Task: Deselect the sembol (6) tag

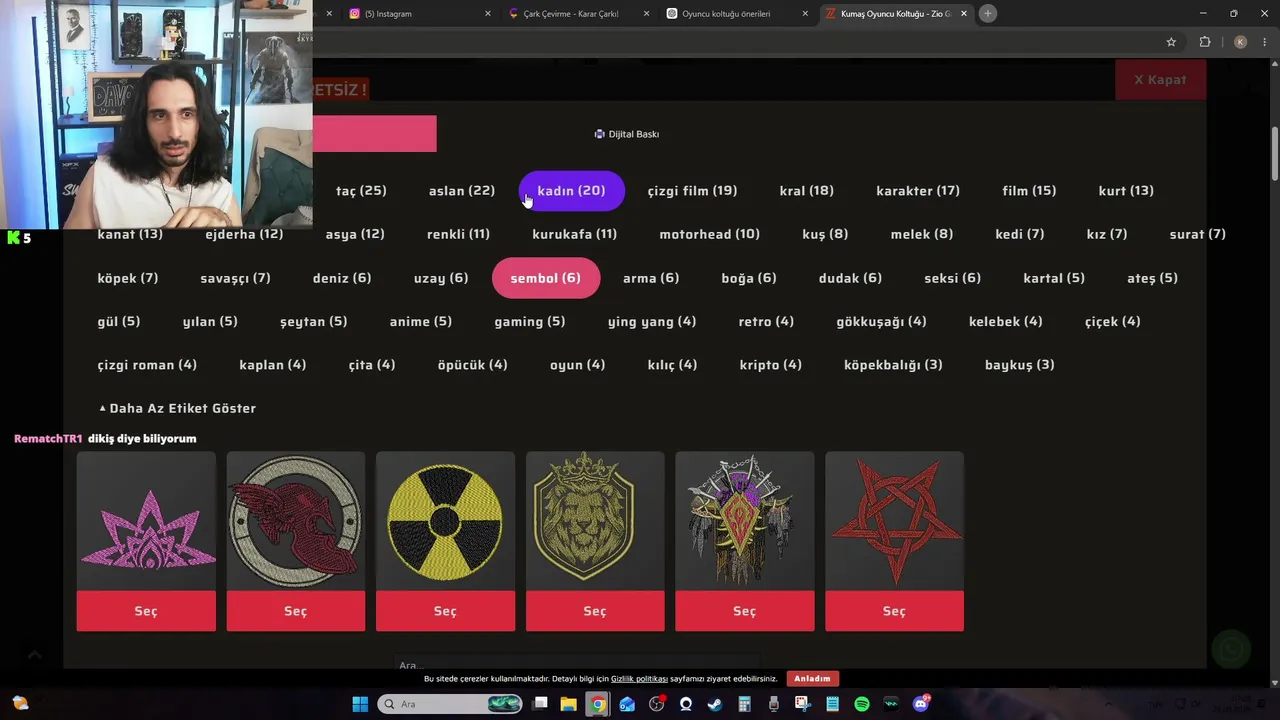Action: coord(545,278)
